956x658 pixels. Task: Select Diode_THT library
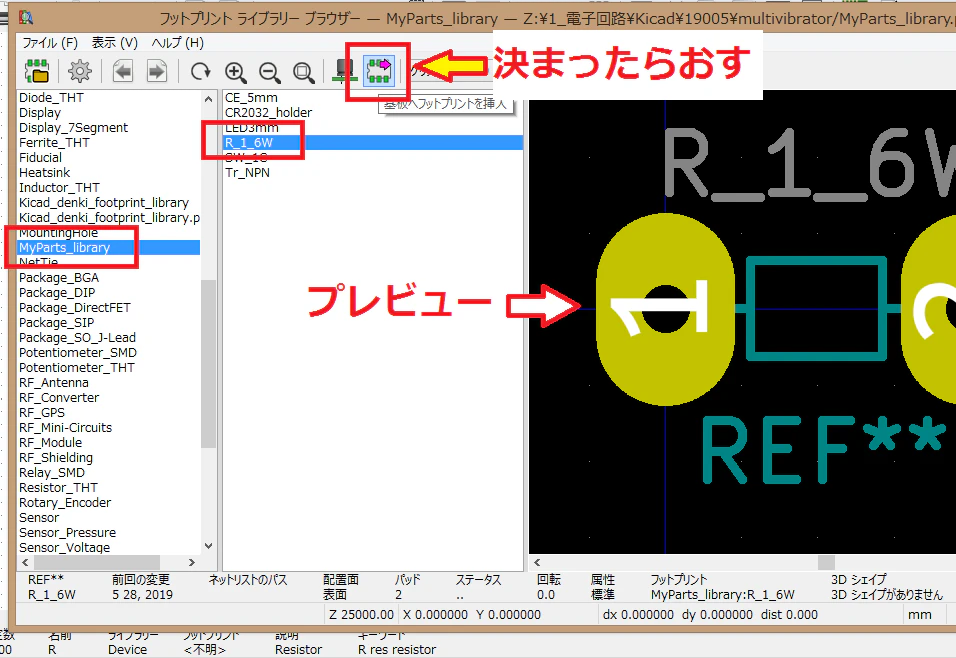[51, 98]
